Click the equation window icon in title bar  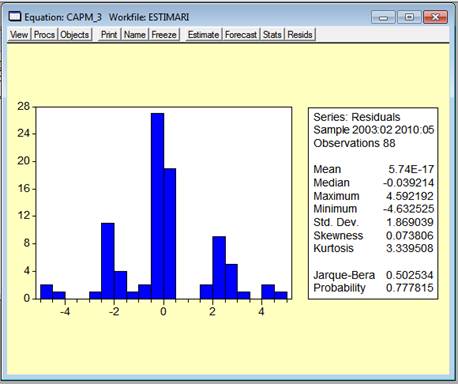pos(15,16)
